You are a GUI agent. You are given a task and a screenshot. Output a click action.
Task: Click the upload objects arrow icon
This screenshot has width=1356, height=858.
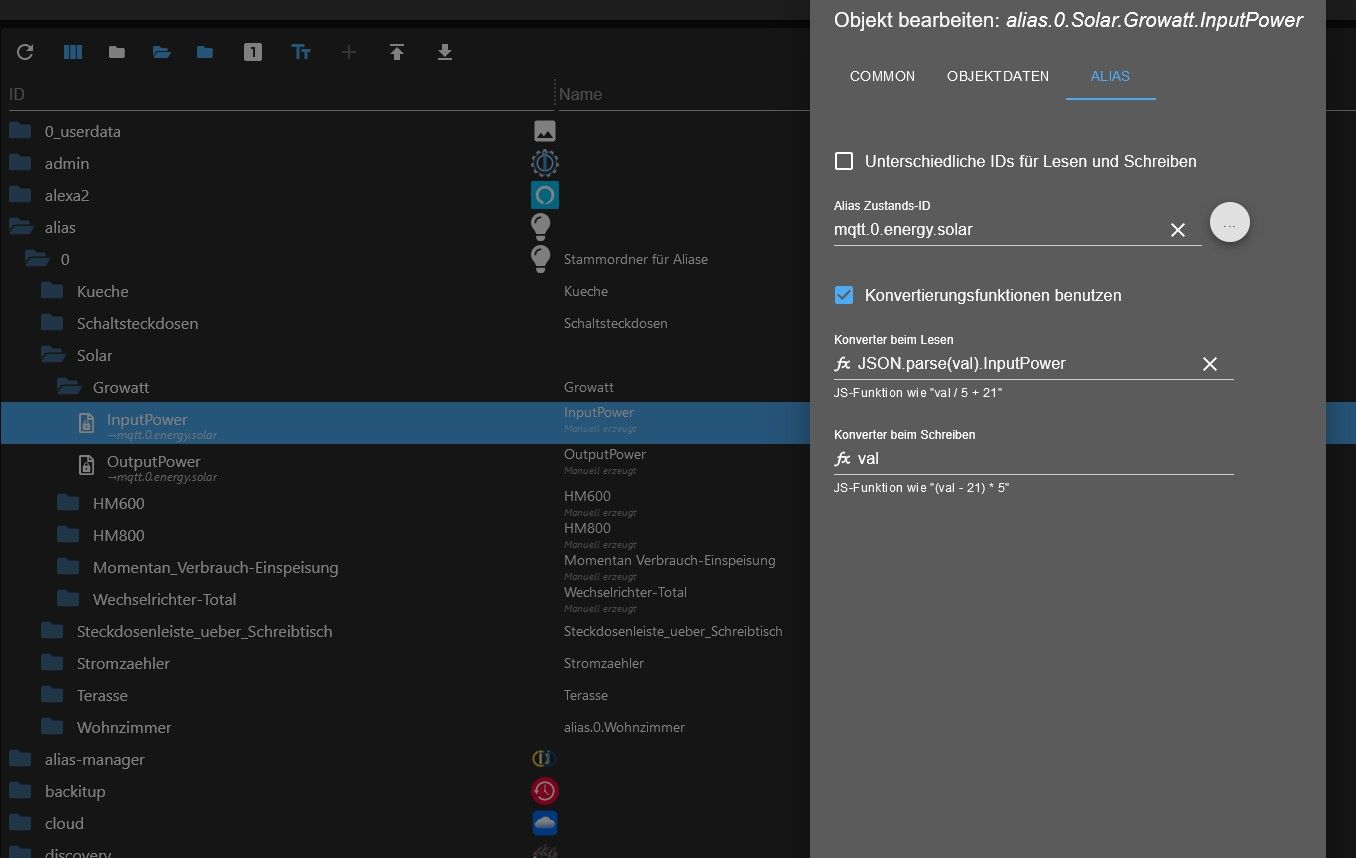(x=397, y=52)
